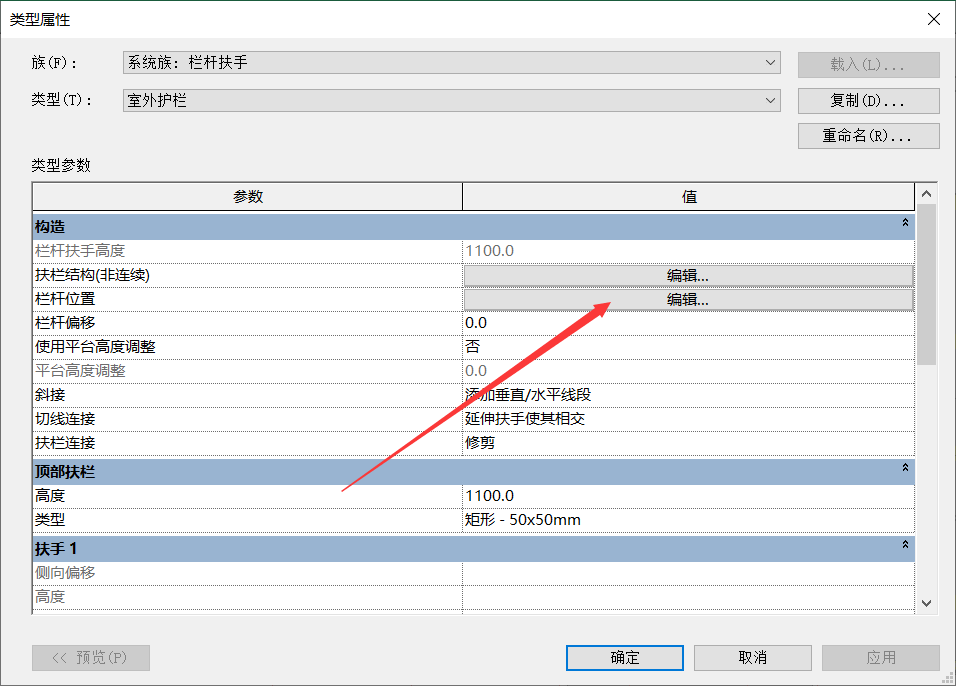956x686 pixels.
Task: Collapse the 构造 section chevron
Action: (905, 226)
